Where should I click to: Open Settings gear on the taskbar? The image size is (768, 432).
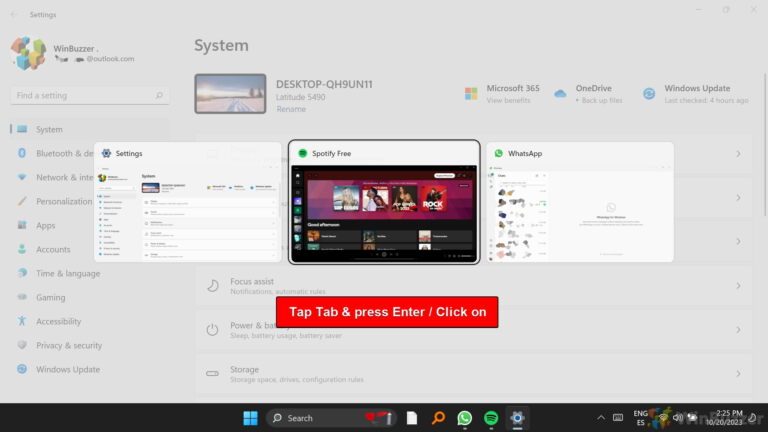517,418
